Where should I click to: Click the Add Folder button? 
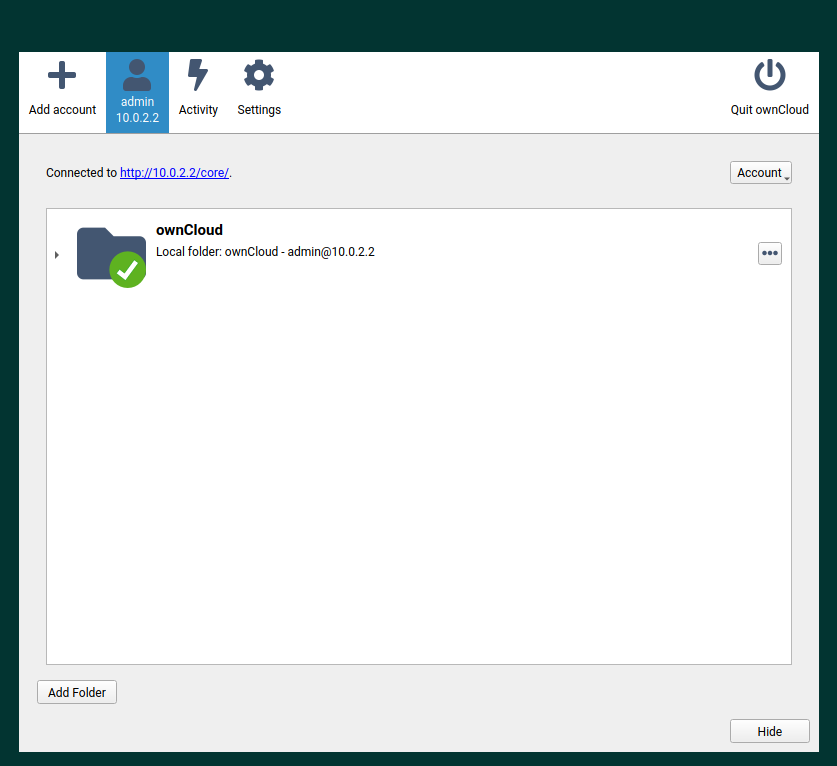pos(76,691)
